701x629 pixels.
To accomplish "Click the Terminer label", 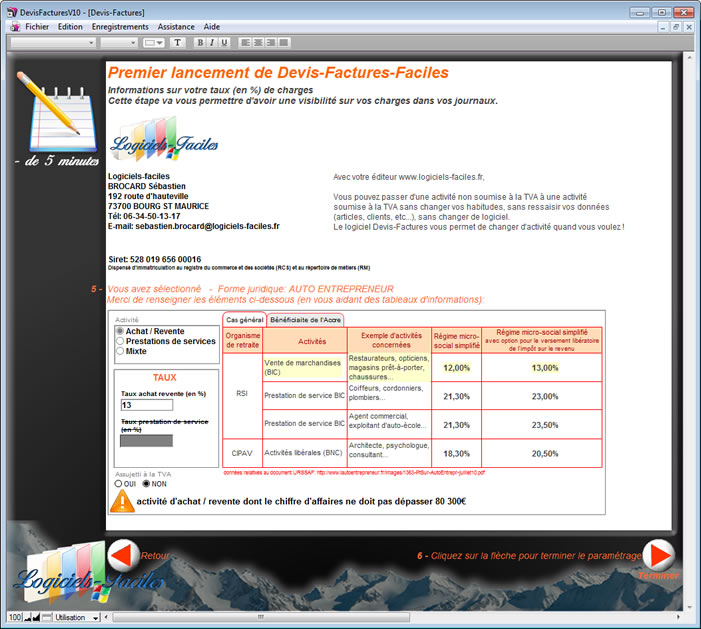I will (658, 576).
